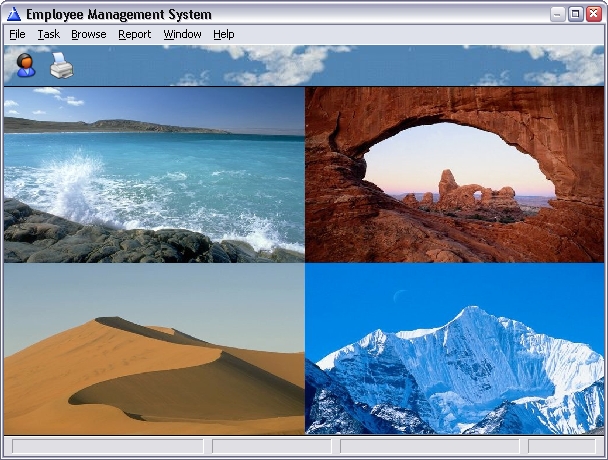Click the employee user icon in toolbar

(26, 65)
